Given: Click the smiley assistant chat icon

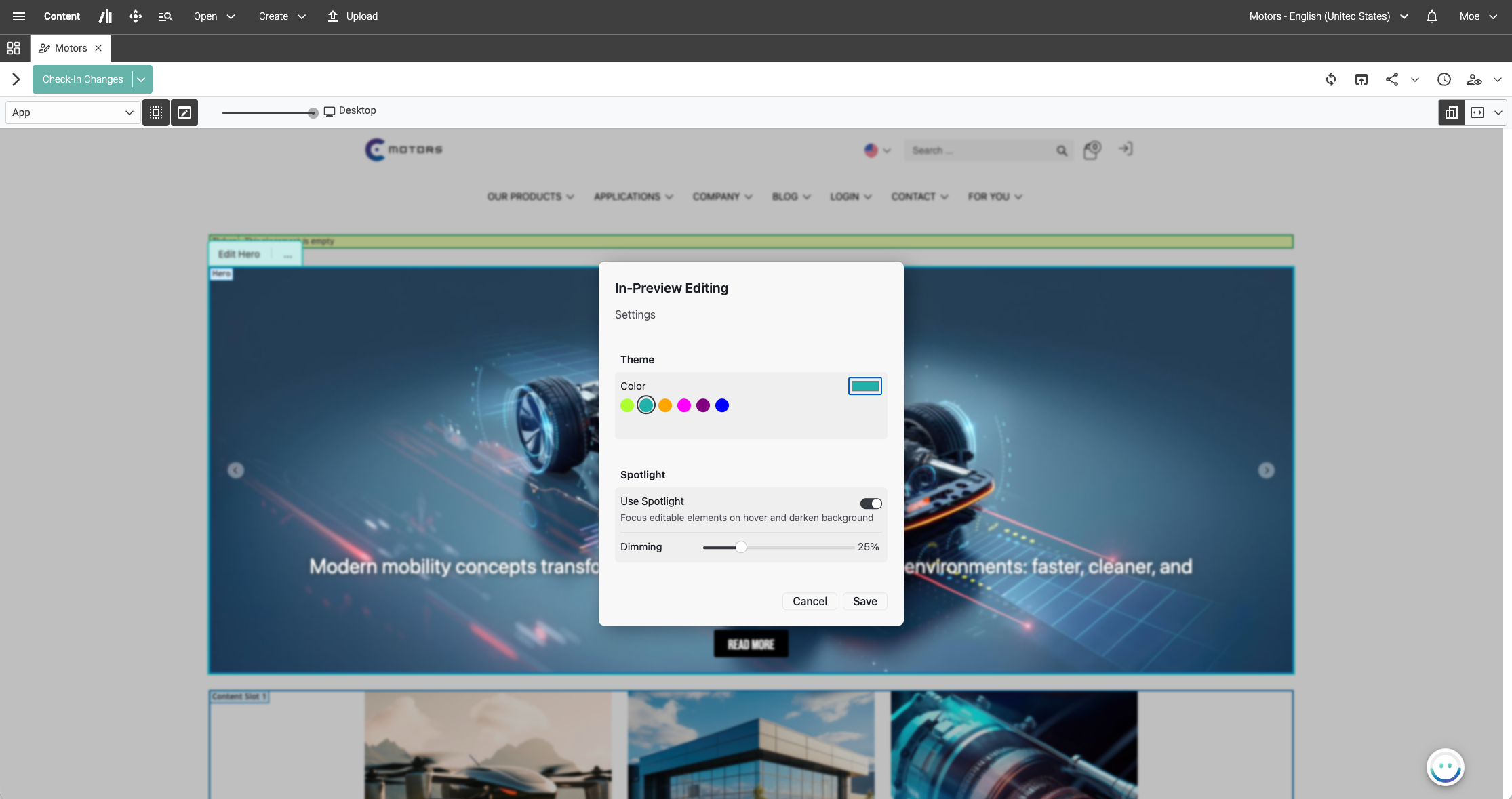Looking at the screenshot, I should tap(1445, 767).
